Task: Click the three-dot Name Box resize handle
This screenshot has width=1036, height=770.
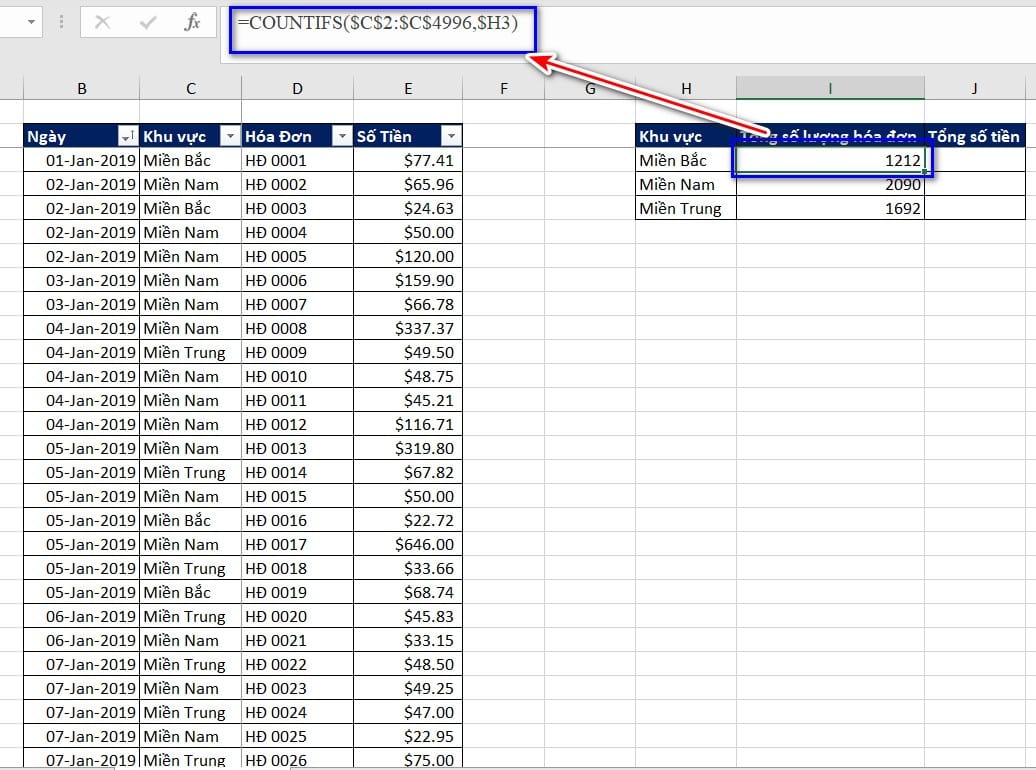Action: [x=62, y=22]
